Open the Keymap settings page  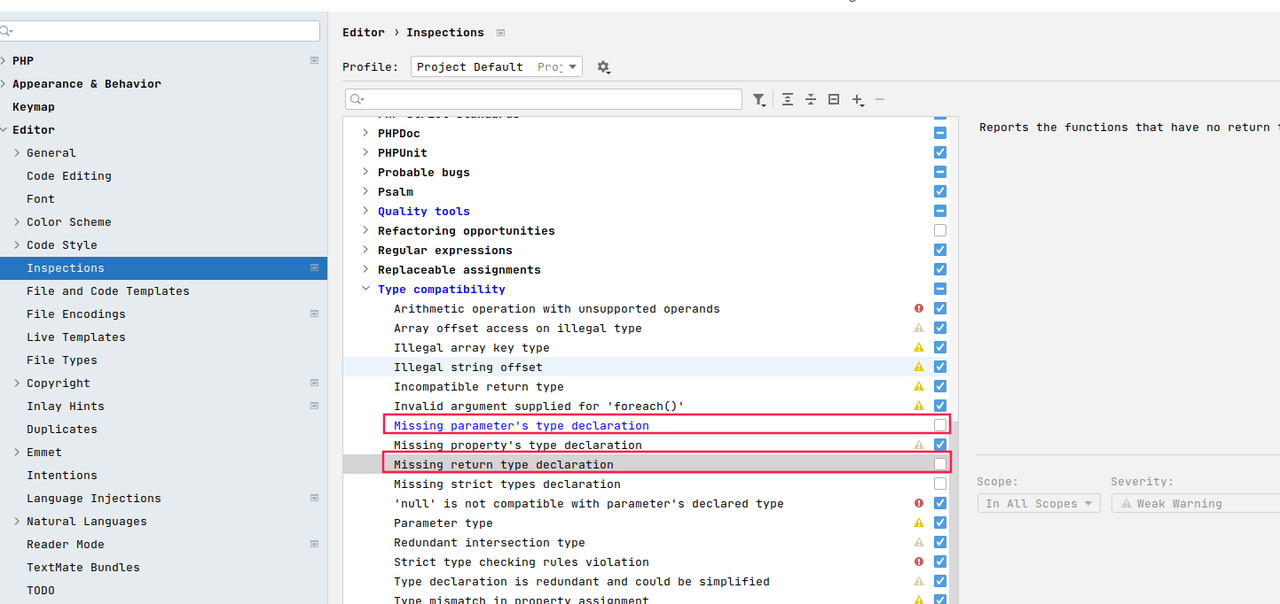pyautogui.click(x=34, y=107)
